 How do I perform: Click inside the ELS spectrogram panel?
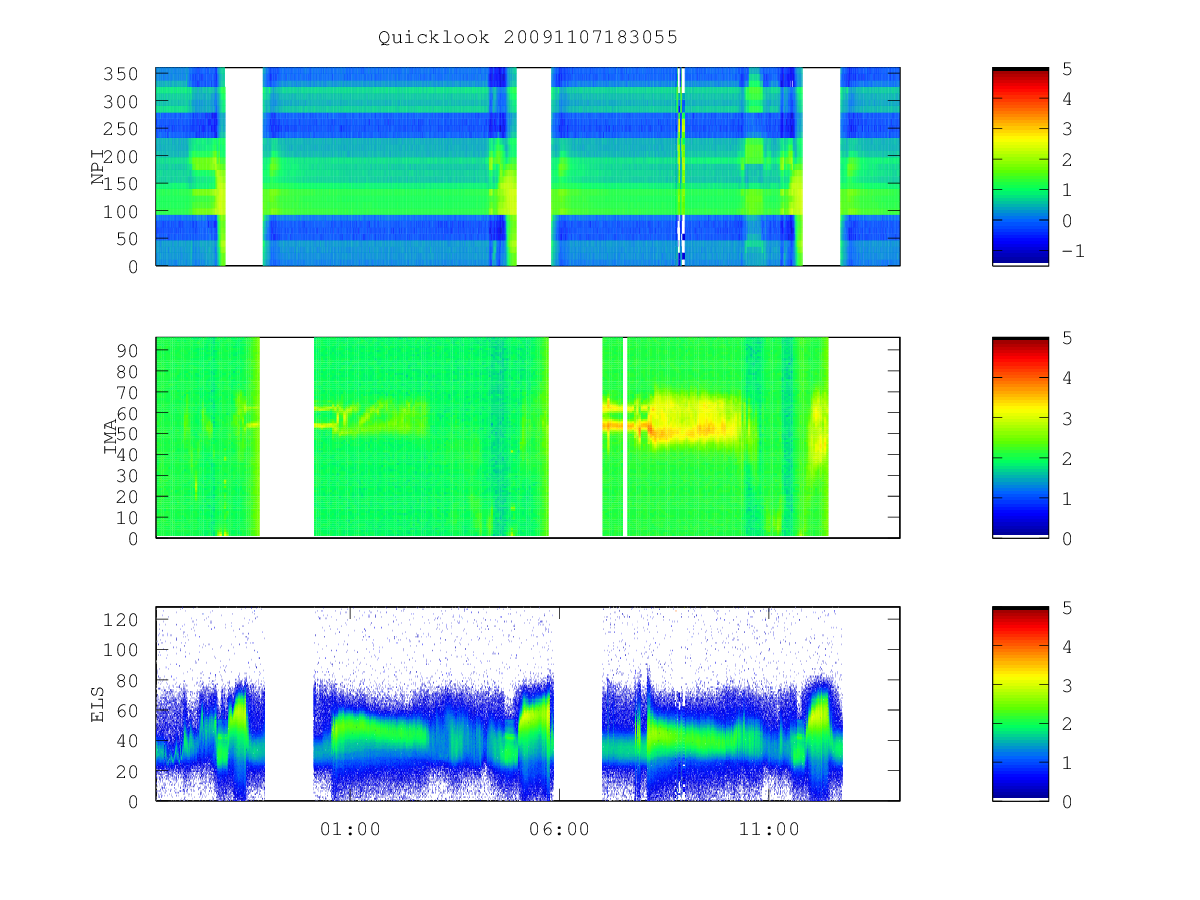point(528,704)
